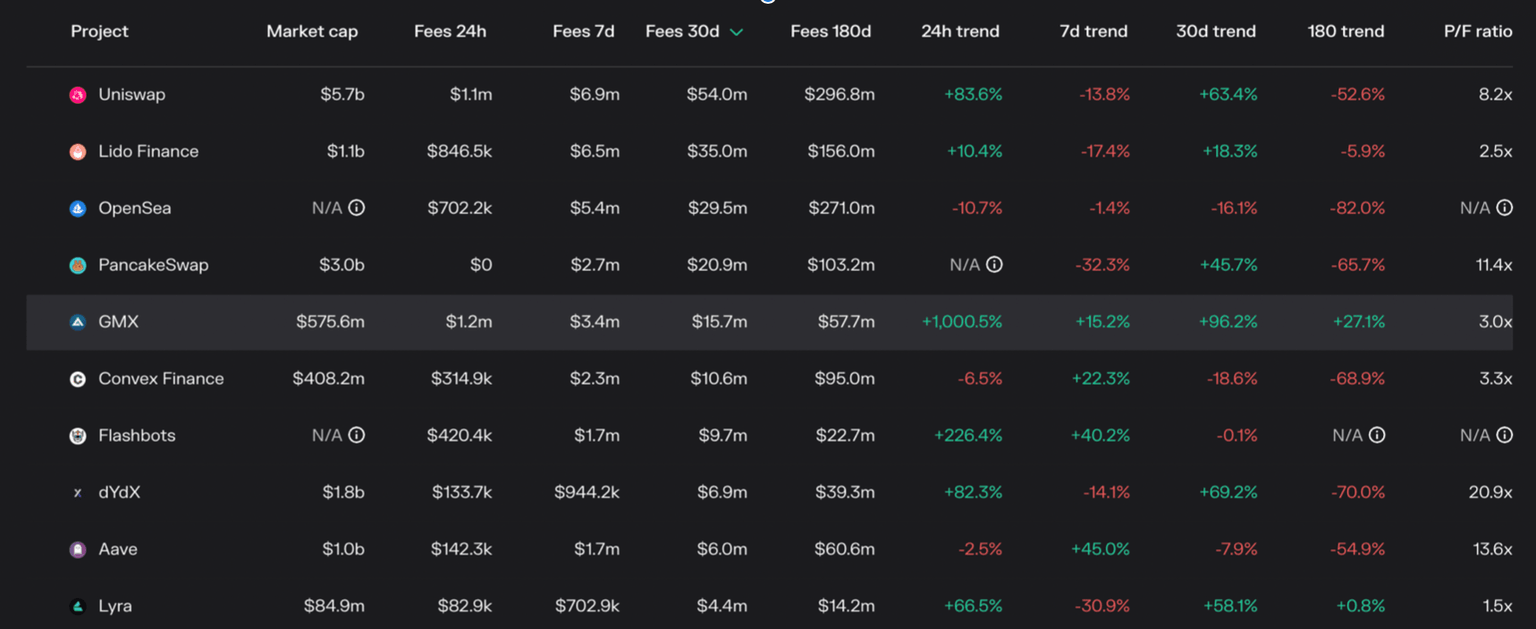Click the Uniswap project logo icon
This screenshot has height=629, width=1536.
77,95
